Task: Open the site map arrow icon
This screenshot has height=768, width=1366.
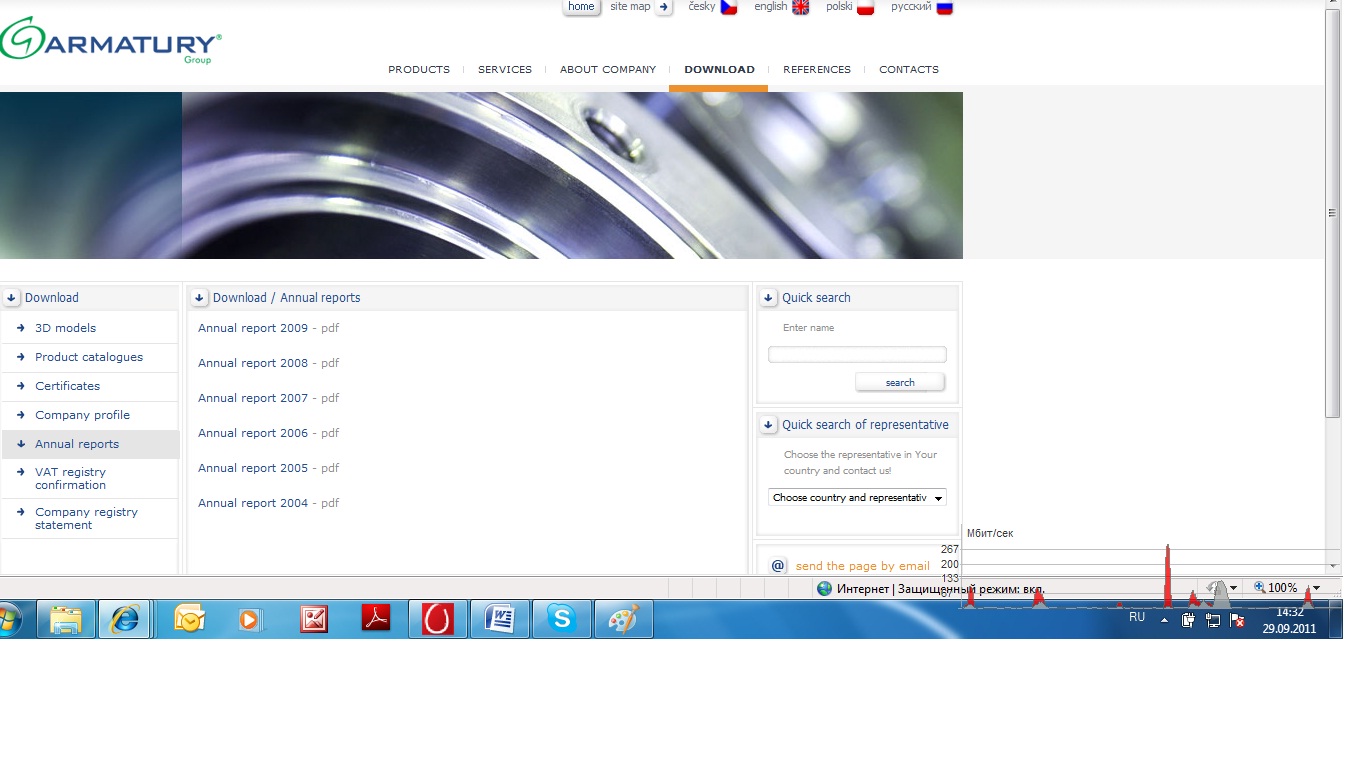Action: 665,7
